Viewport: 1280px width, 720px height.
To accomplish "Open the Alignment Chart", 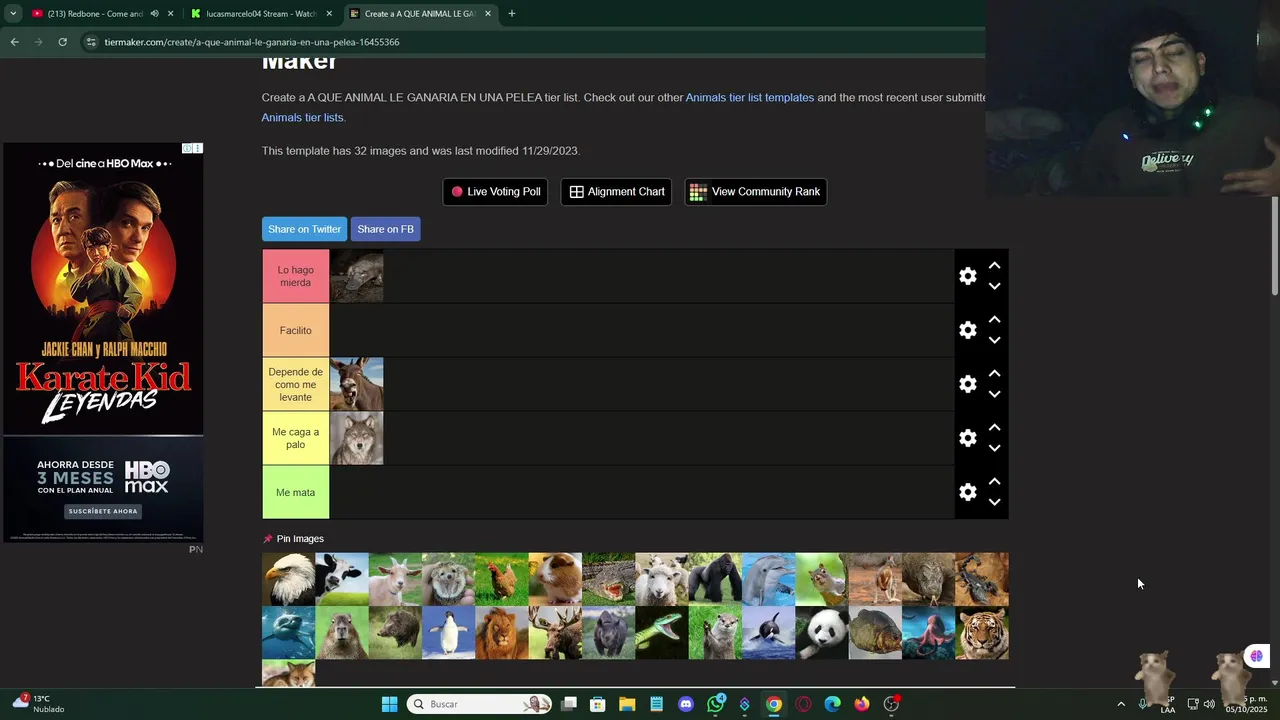I will tap(617, 192).
